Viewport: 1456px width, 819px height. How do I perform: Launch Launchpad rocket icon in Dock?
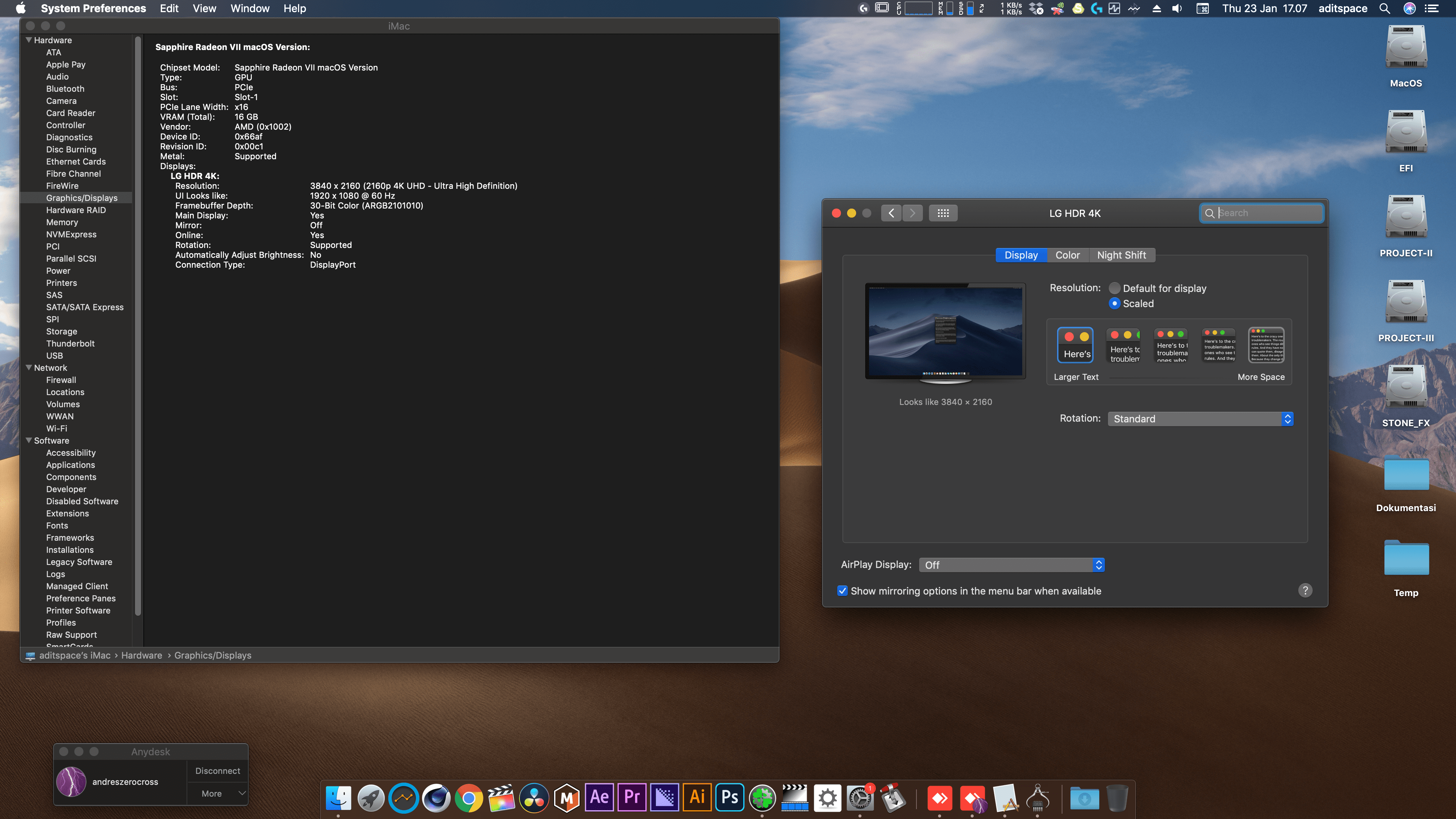pos(371,798)
